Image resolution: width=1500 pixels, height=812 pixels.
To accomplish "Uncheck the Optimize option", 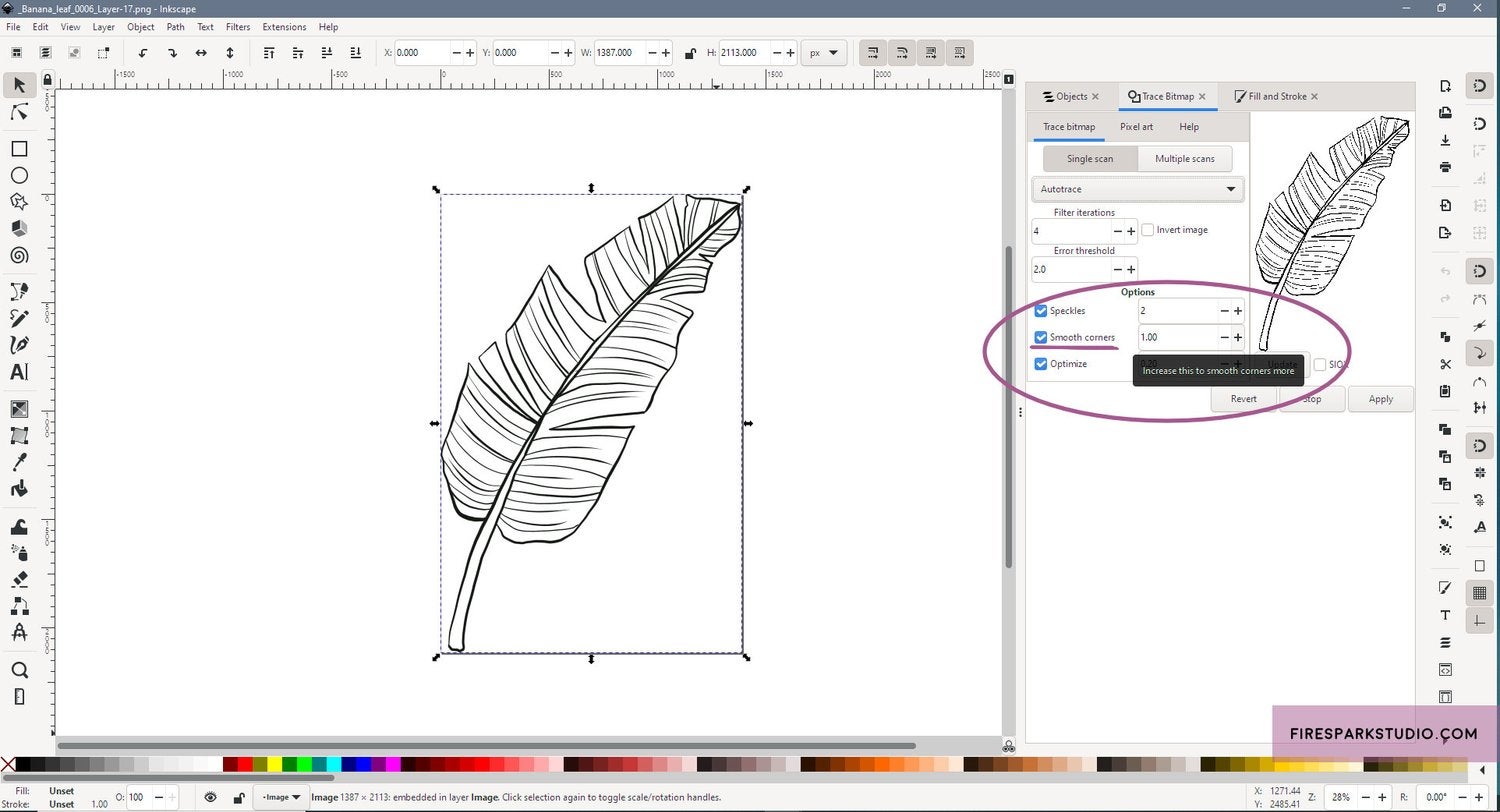I will [x=1041, y=364].
